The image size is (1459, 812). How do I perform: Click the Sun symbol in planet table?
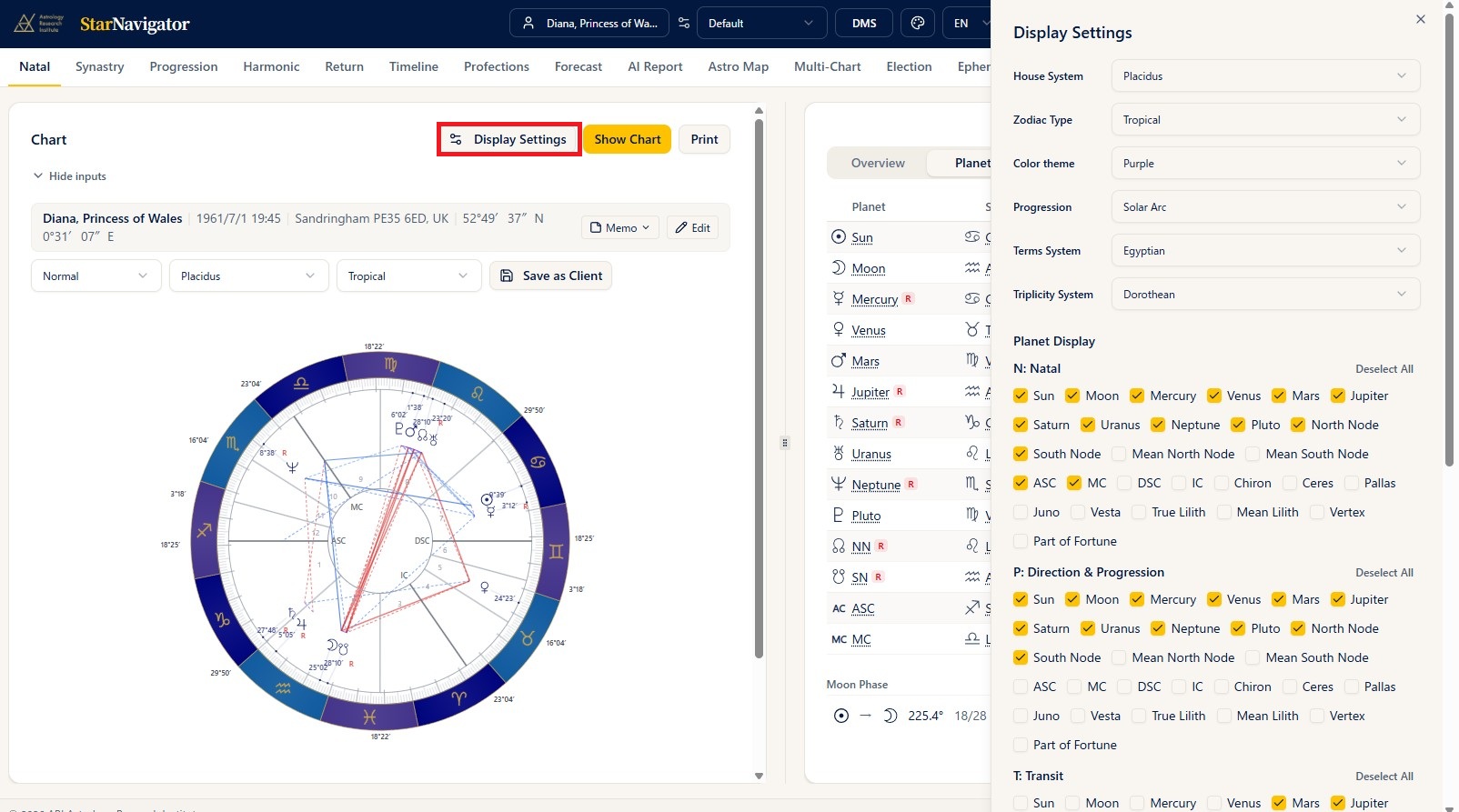tap(839, 237)
